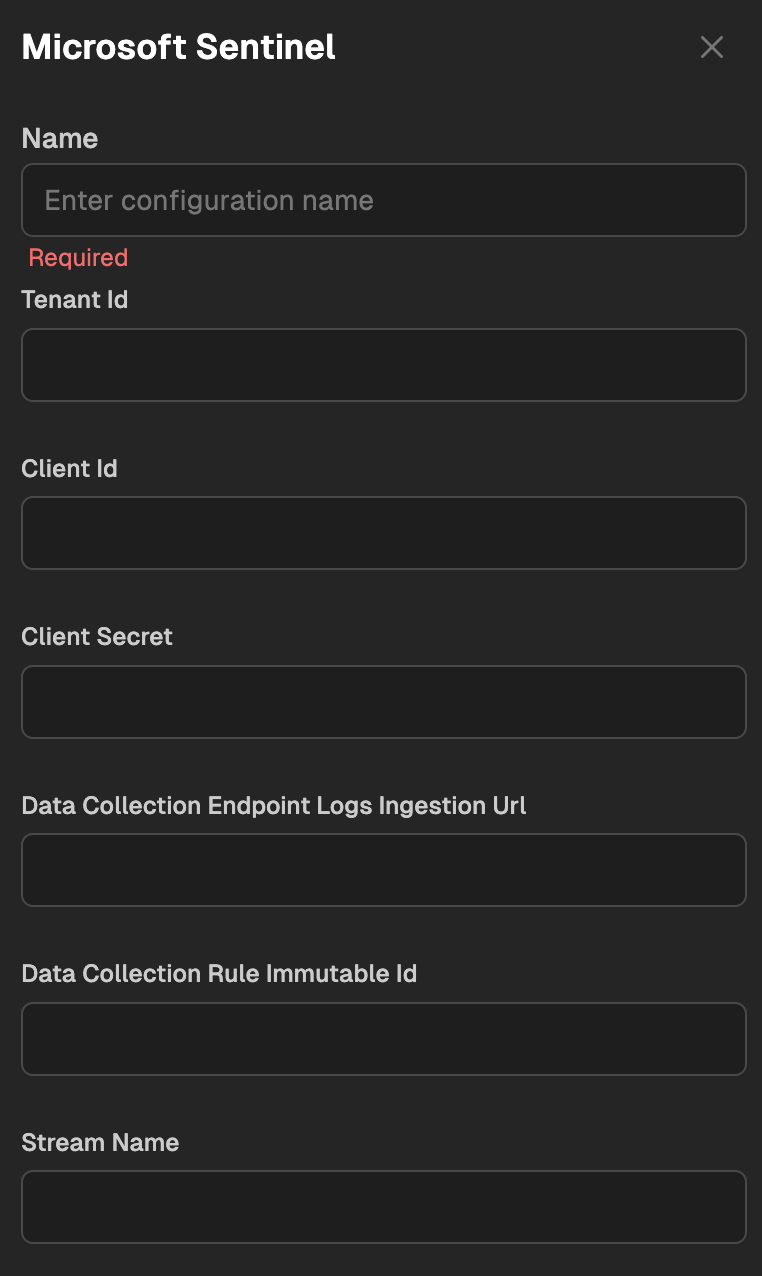The image size is (762, 1276).
Task: Select the Client Id label text
Action: (x=70, y=468)
